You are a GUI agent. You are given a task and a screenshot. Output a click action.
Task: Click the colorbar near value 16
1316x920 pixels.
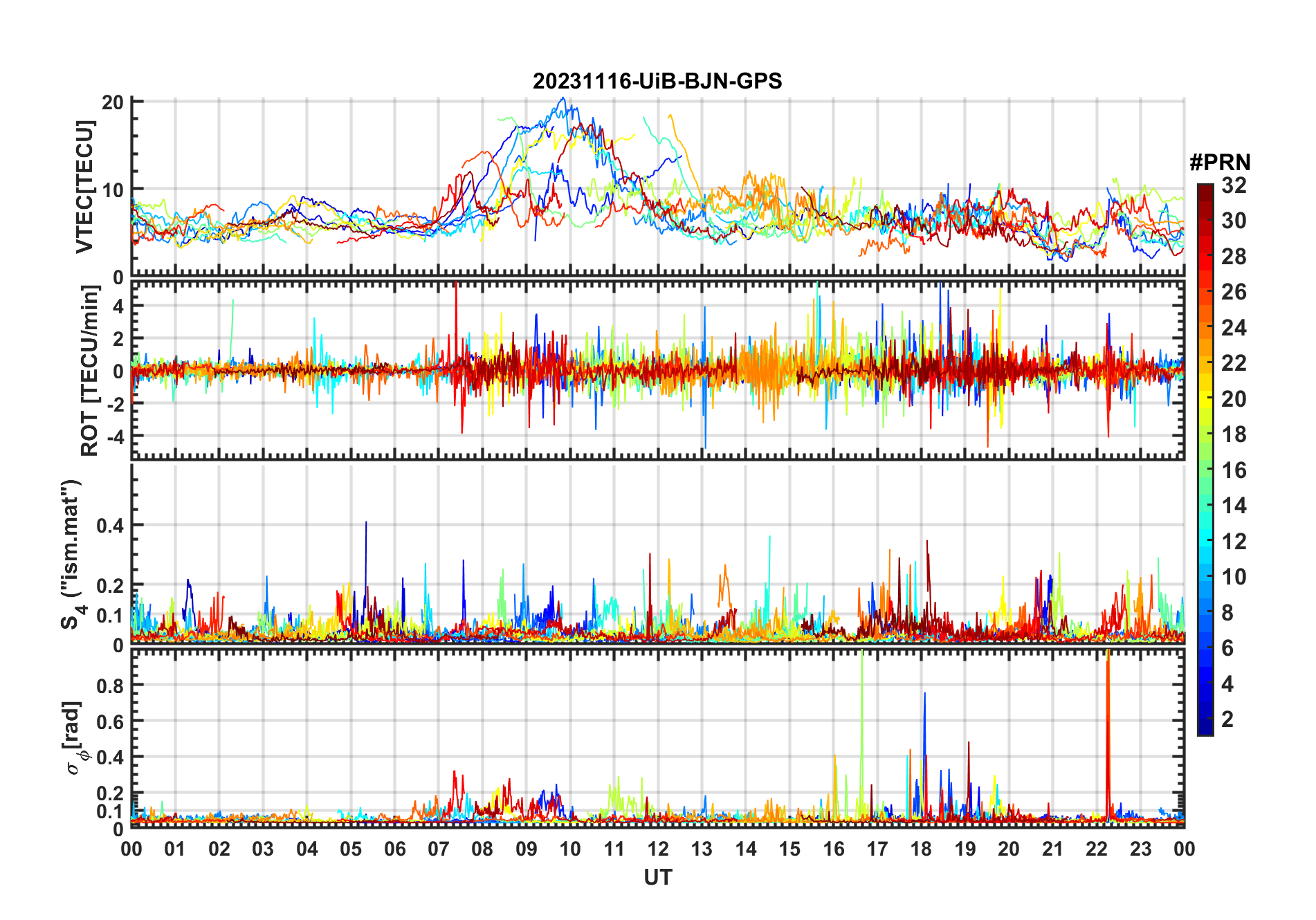coord(1205,470)
